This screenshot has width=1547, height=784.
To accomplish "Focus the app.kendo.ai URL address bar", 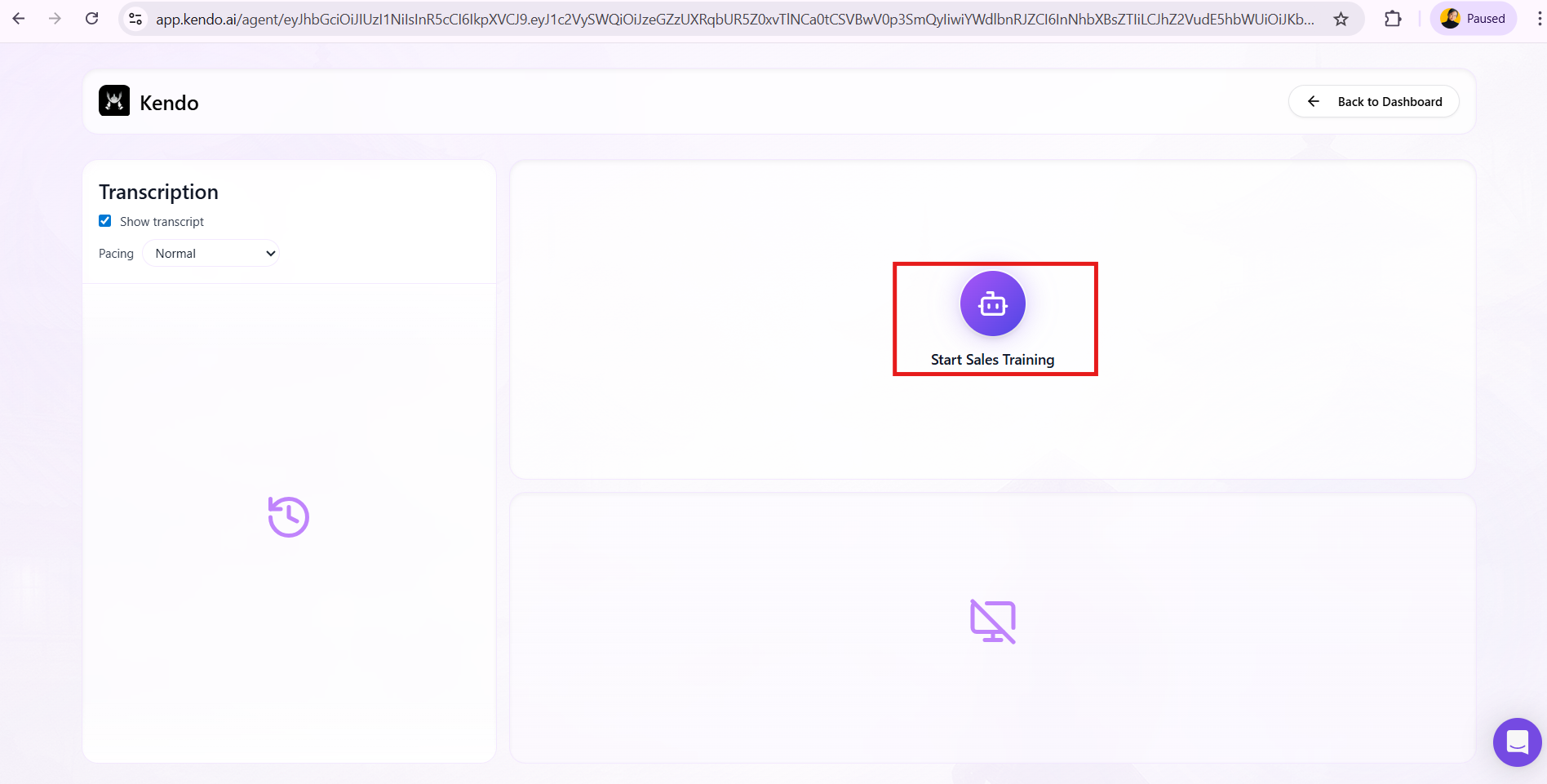I will [734, 19].
